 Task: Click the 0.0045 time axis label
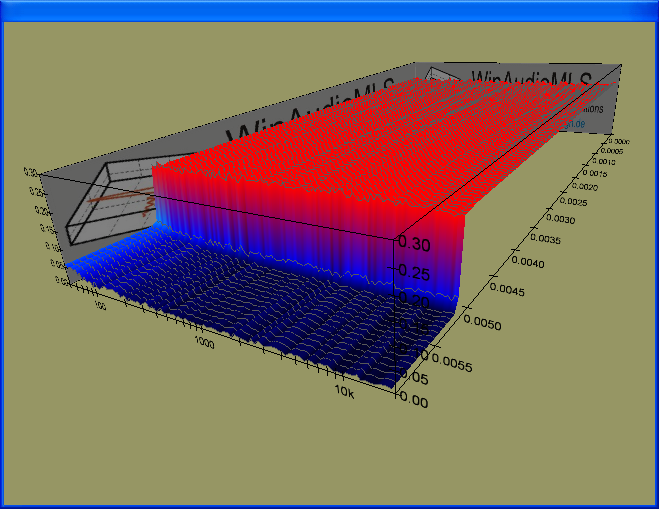505,291
